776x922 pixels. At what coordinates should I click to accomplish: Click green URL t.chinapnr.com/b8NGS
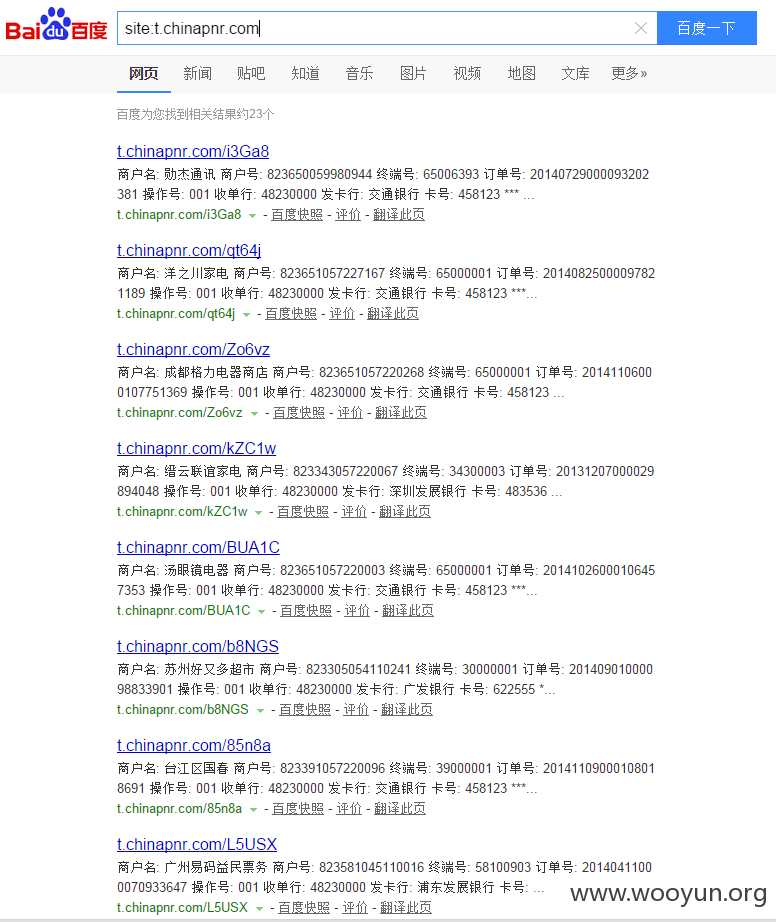(x=183, y=710)
